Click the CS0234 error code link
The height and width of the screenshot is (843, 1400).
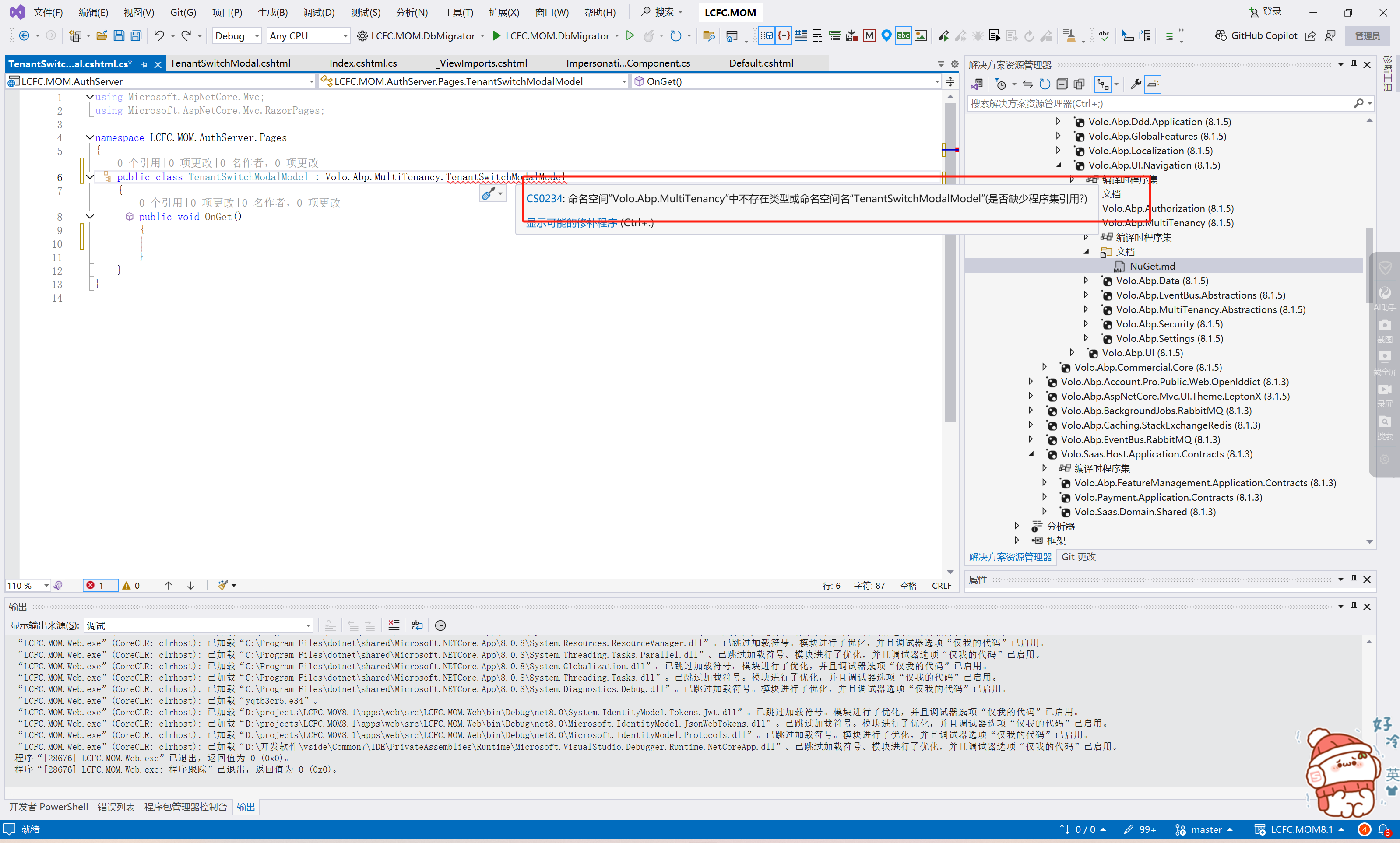543,198
